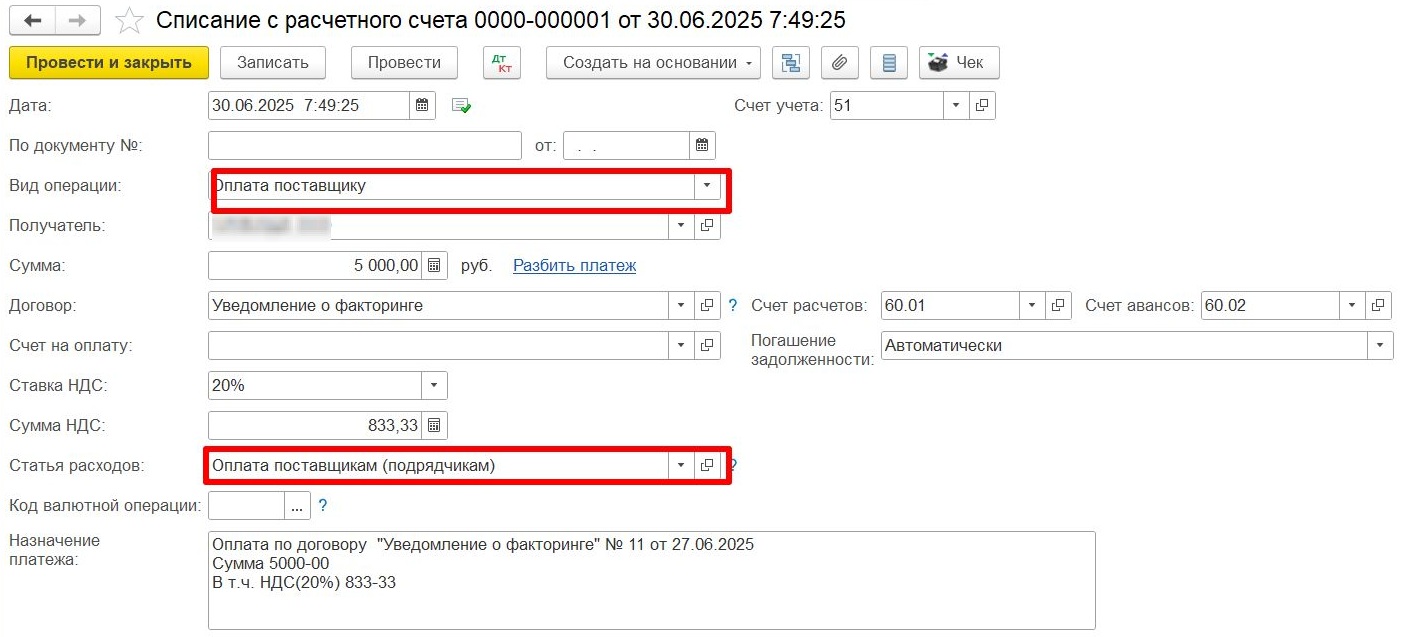Click the question mark near Договор field

click(x=732, y=305)
